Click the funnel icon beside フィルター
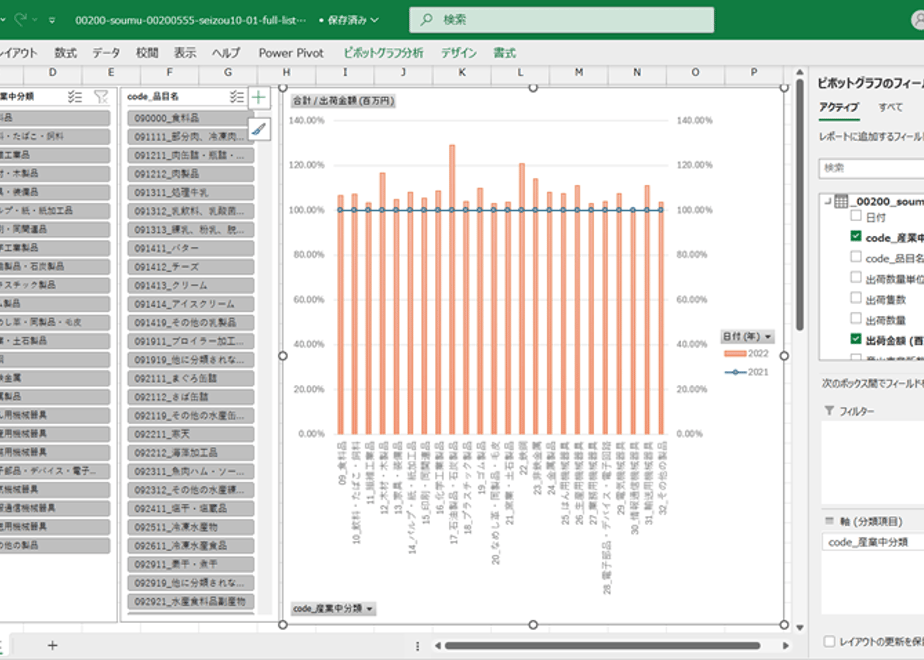The image size is (924, 660). (829, 411)
